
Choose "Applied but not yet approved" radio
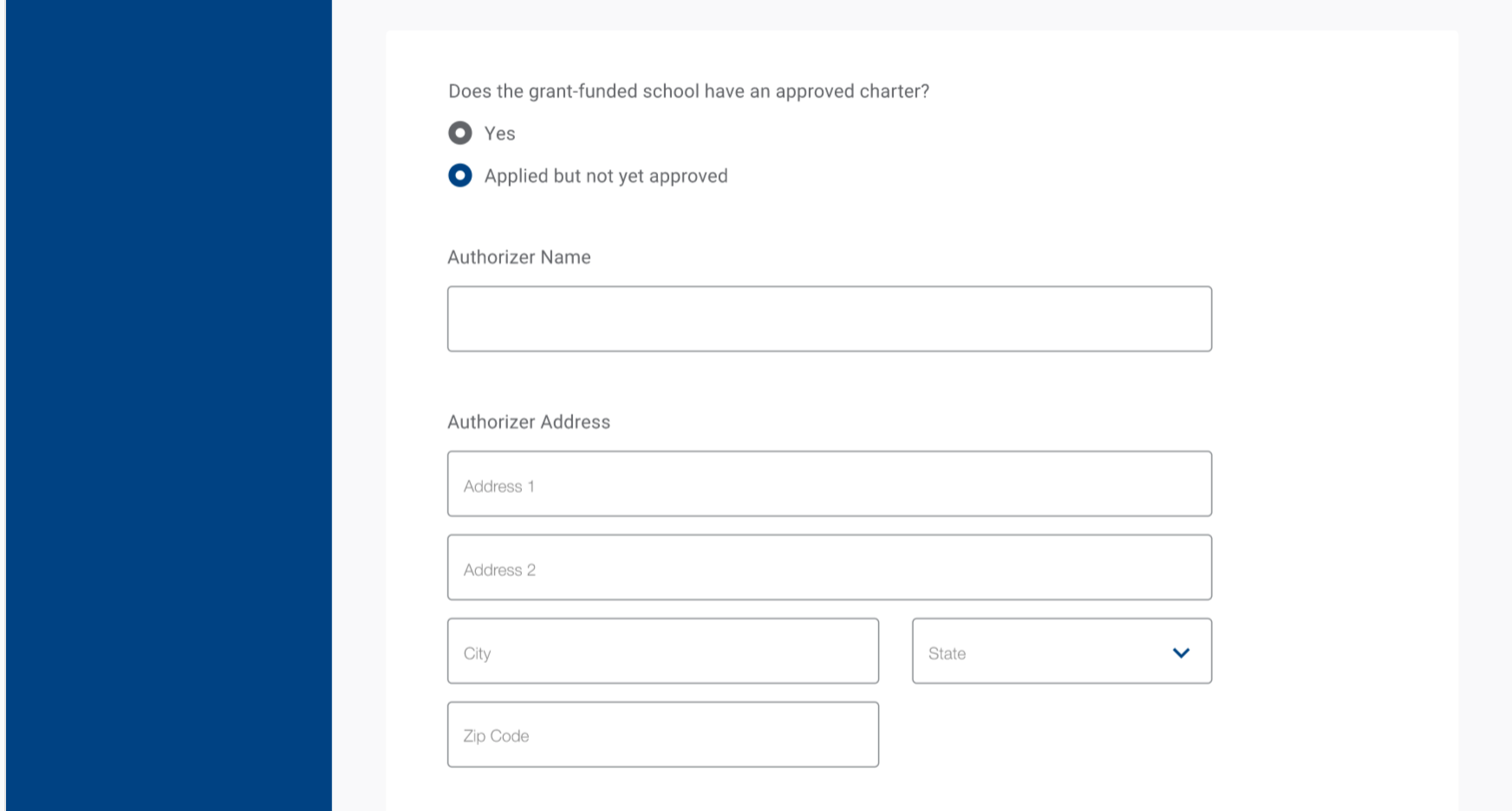point(460,176)
